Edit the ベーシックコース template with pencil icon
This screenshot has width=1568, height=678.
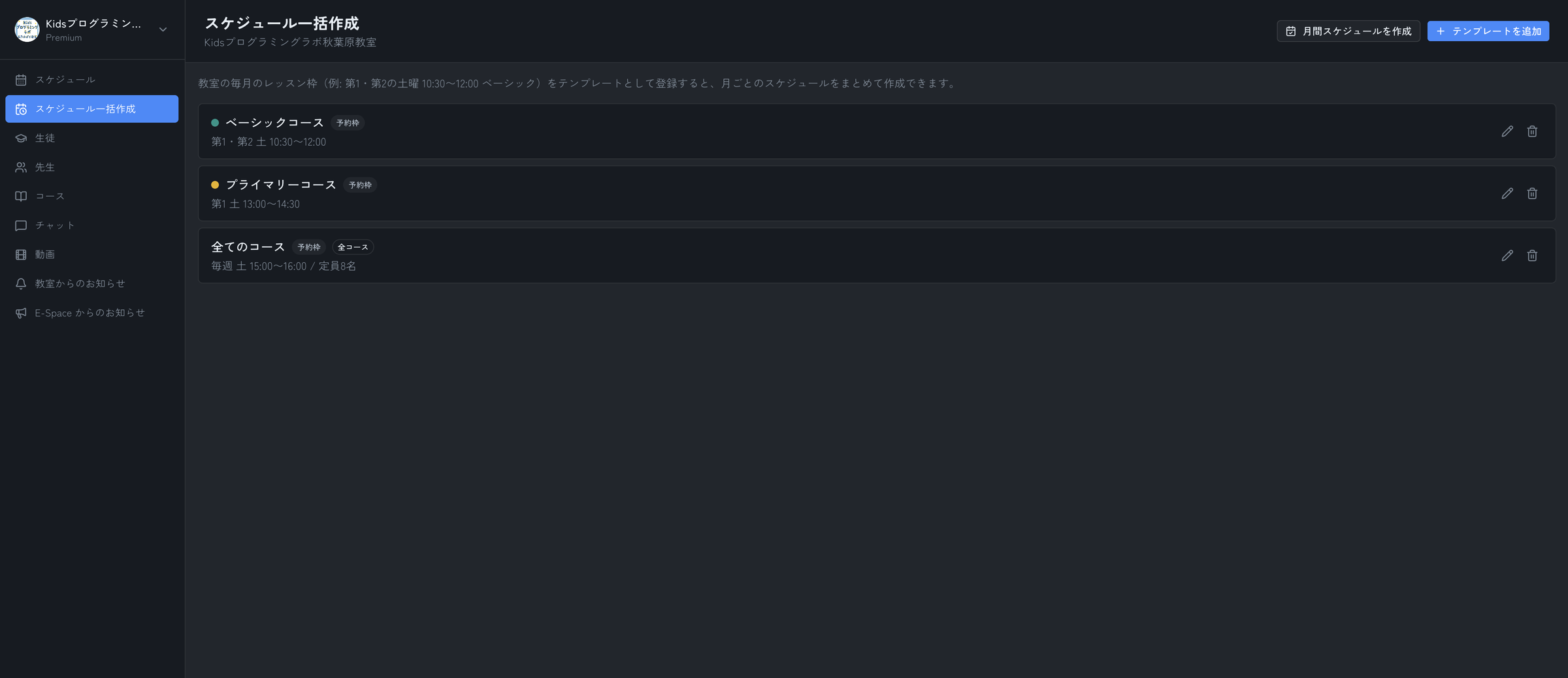click(x=1507, y=131)
